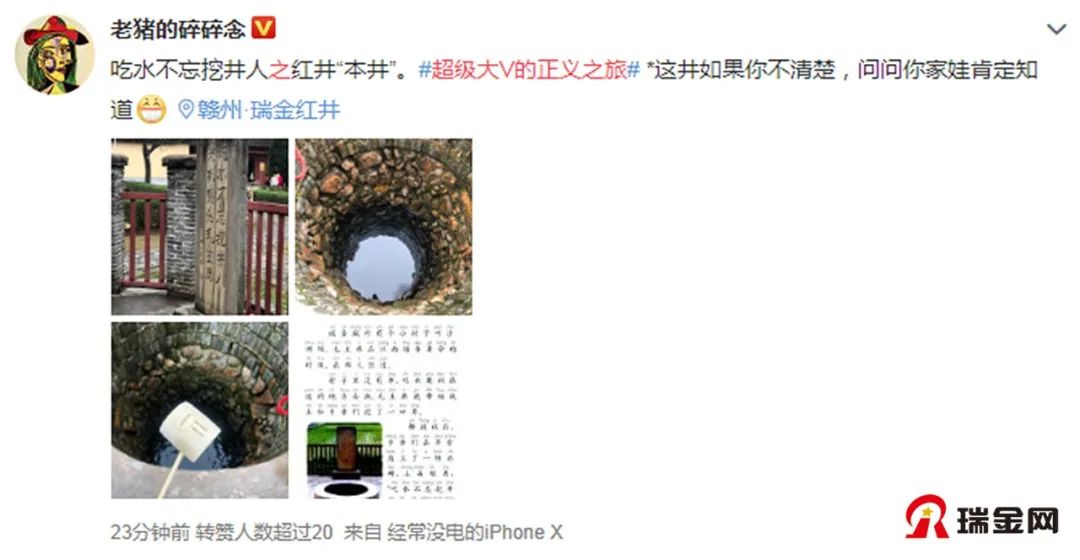Open the textbook page thumbnail

(384, 411)
